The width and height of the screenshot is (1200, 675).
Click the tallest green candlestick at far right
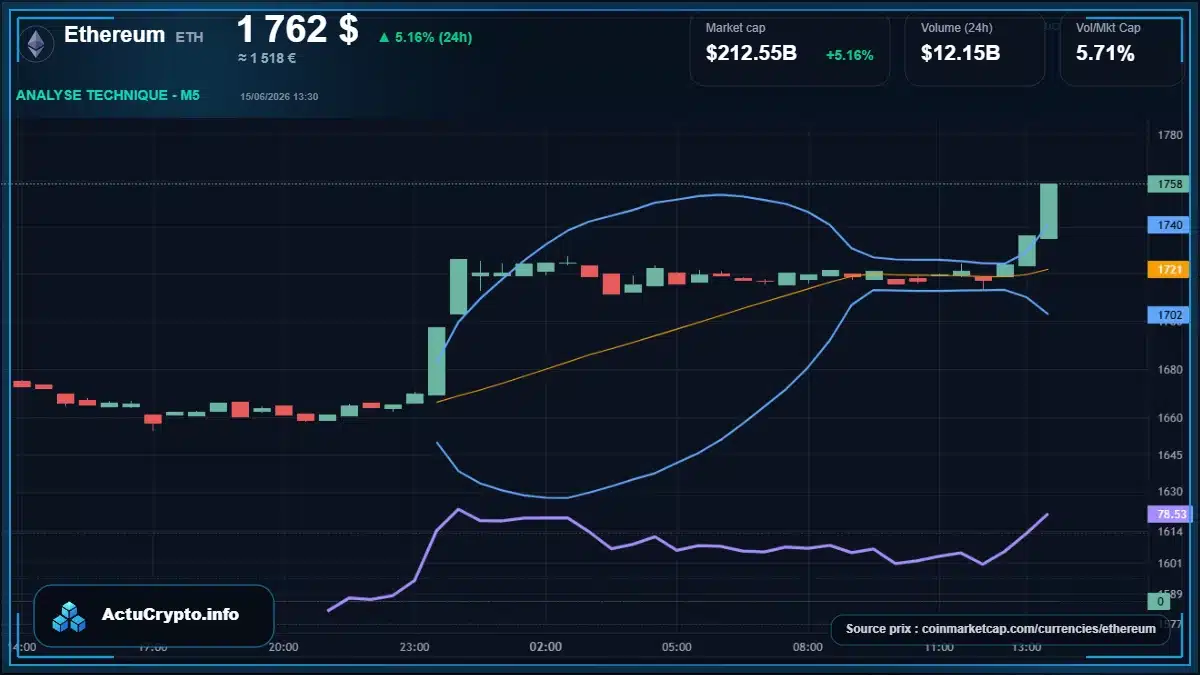coord(1049,211)
